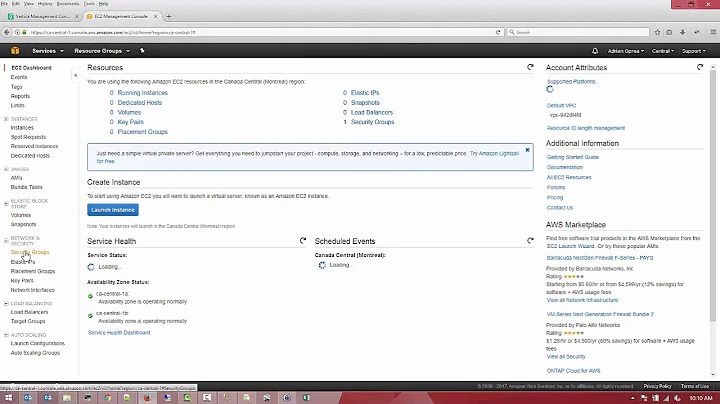Click the Try Amazon Lightsail link
The height and width of the screenshot is (404, 720).
click(494, 153)
